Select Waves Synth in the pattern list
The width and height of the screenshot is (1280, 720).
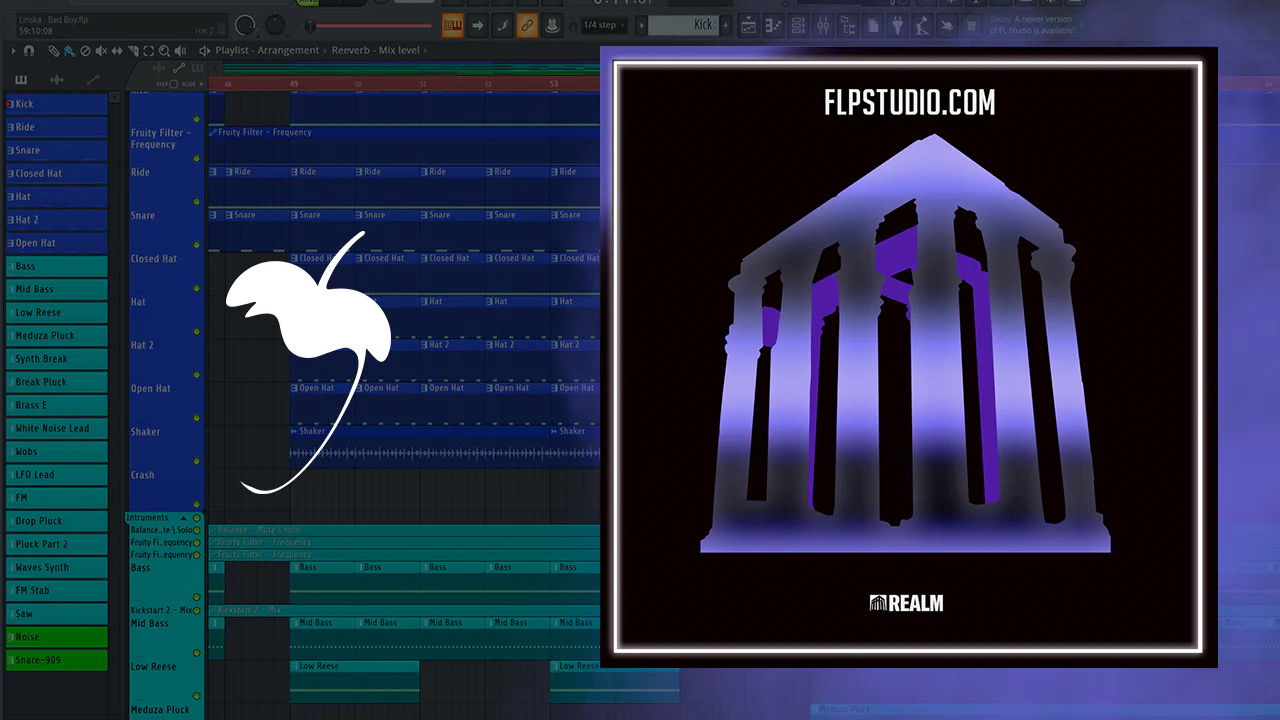click(57, 567)
